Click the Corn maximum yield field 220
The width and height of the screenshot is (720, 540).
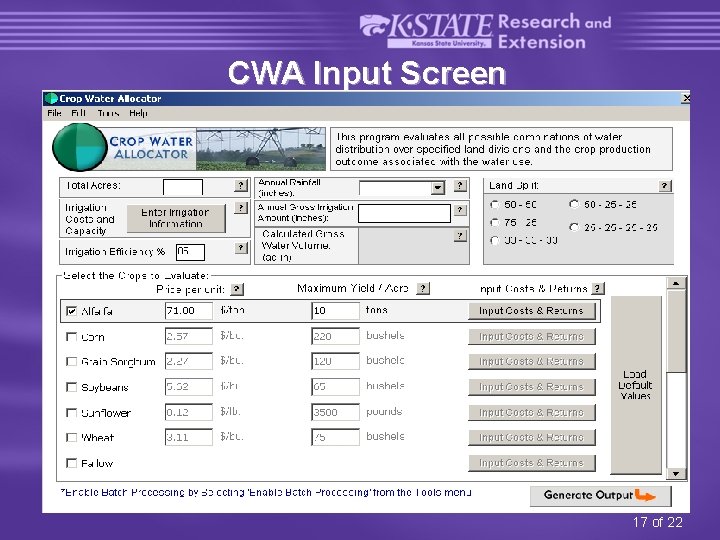click(335, 336)
